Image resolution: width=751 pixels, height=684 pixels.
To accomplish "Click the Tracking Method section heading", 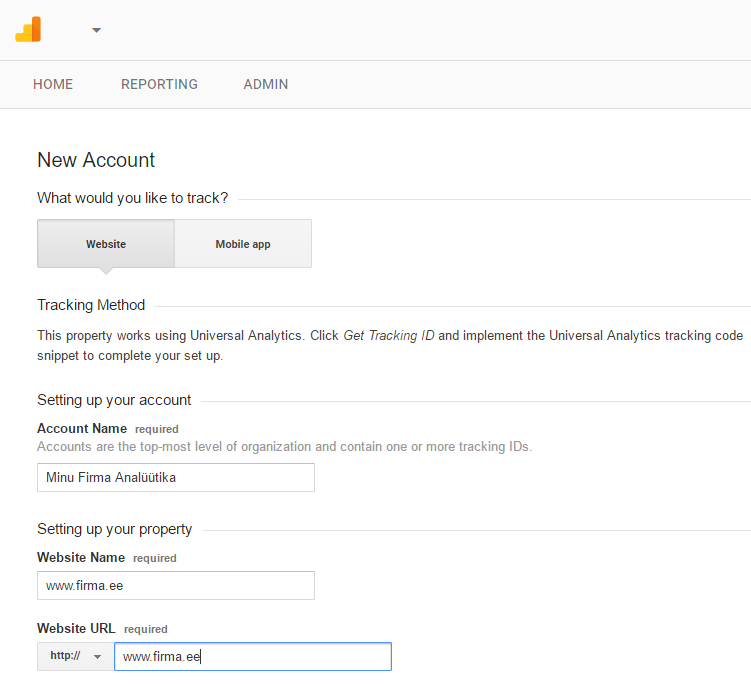I will 91,305.
